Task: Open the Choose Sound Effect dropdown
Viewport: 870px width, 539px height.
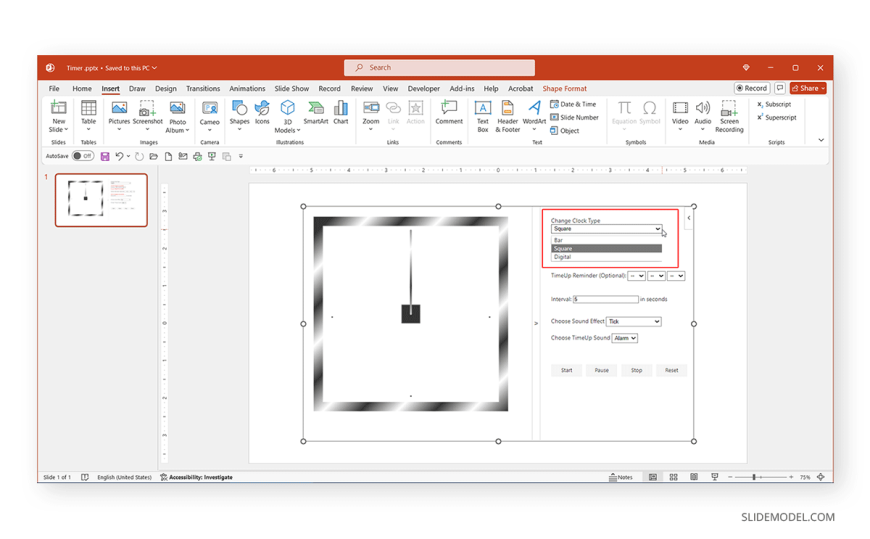Action: 634,321
